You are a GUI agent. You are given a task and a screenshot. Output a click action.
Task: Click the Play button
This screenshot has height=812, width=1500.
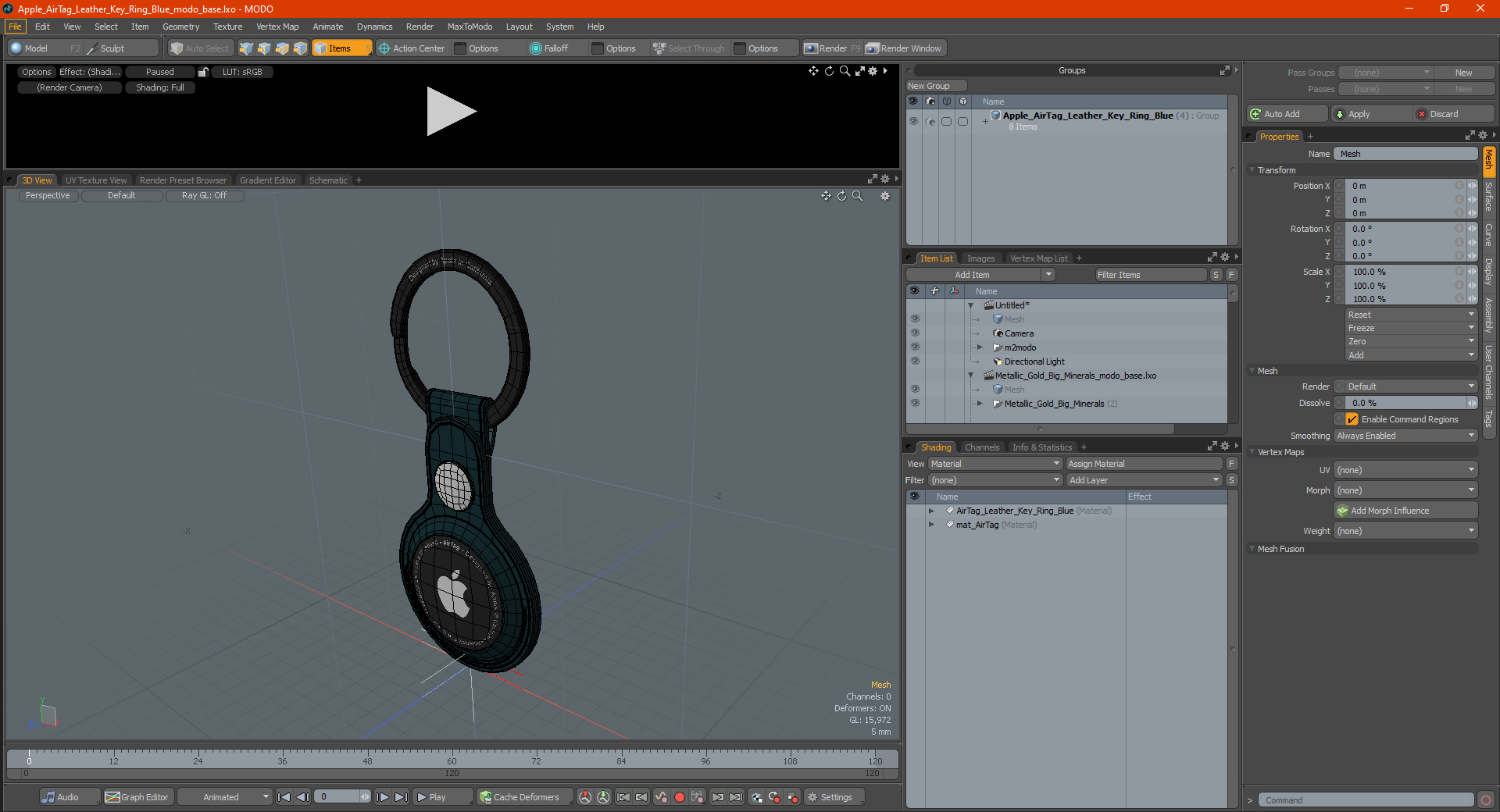(x=442, y=797)
